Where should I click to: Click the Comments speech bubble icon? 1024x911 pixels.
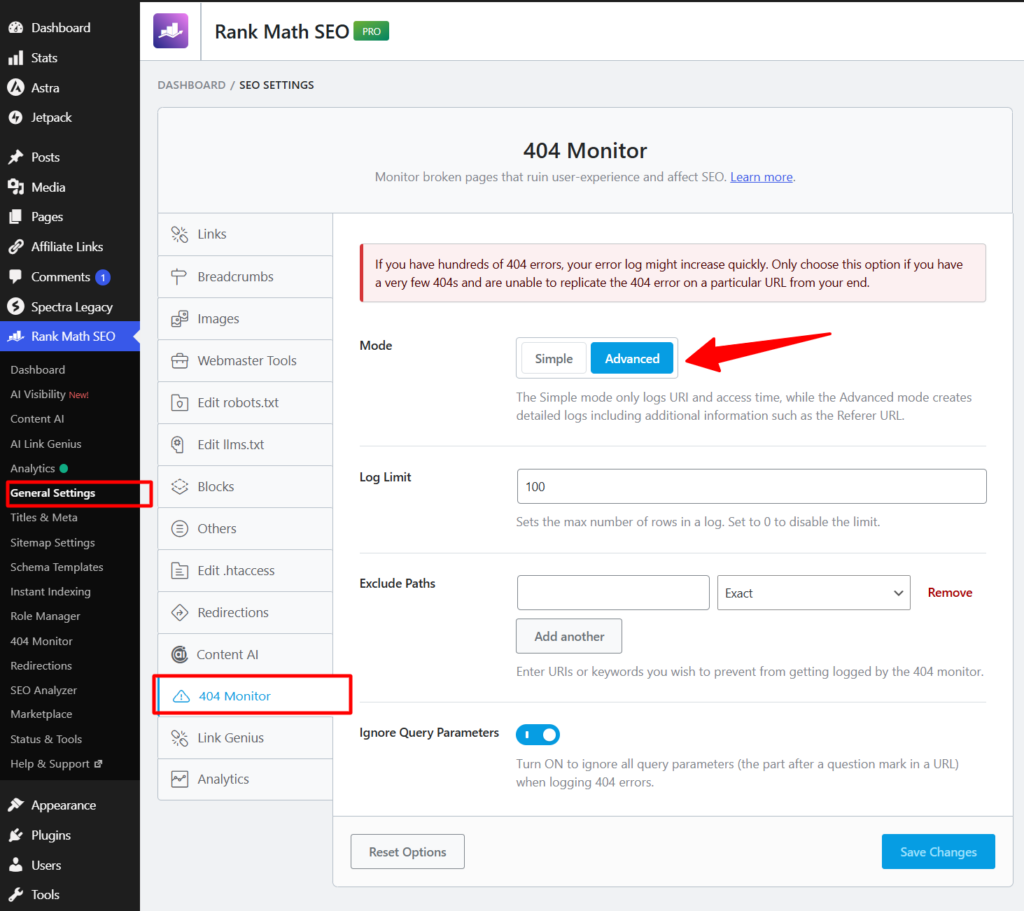[16, 276]
